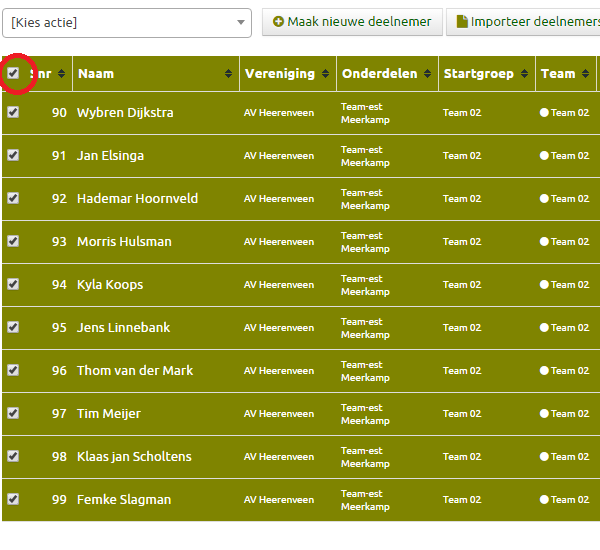
Task: Sort by start number column arrows
Action: pos(61,73)
